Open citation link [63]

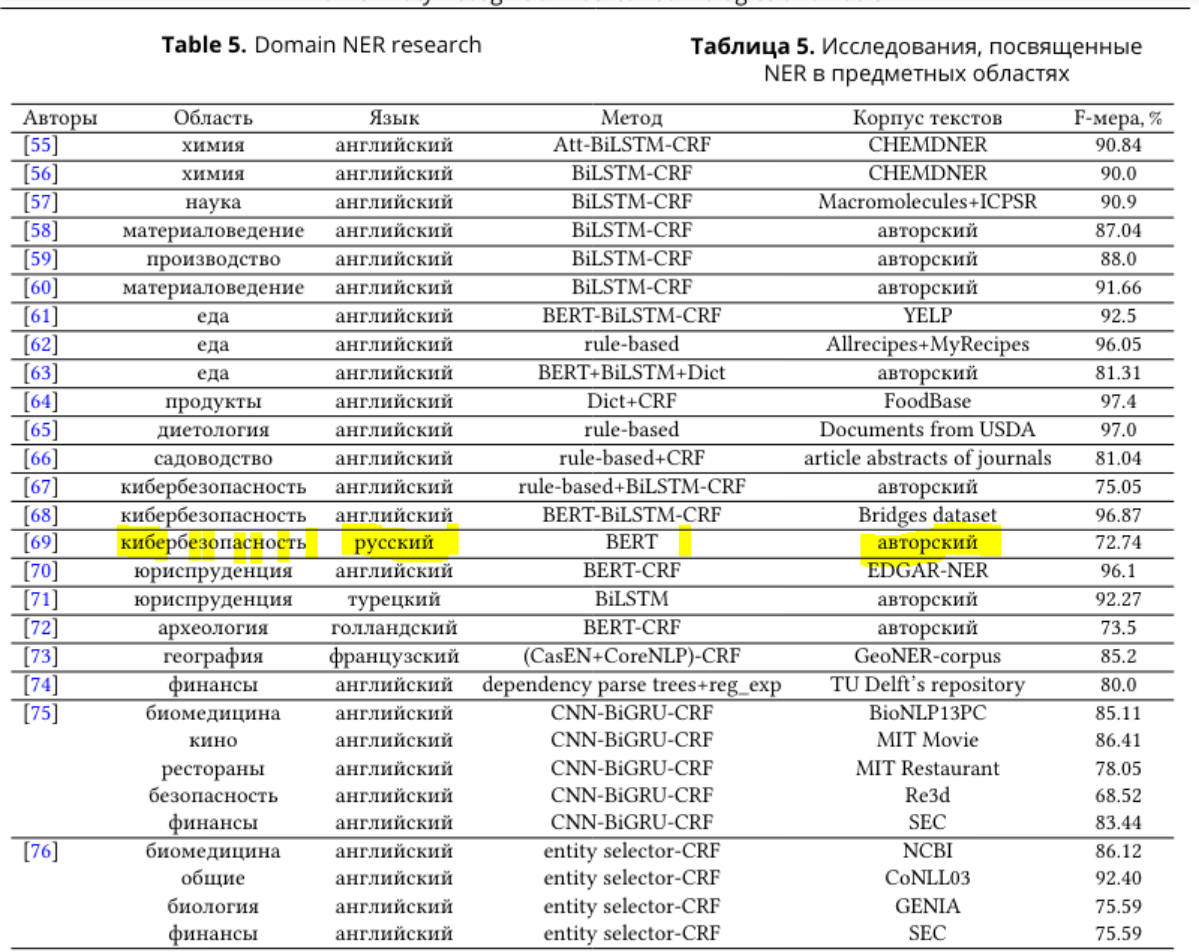click(x=41, y=372)
